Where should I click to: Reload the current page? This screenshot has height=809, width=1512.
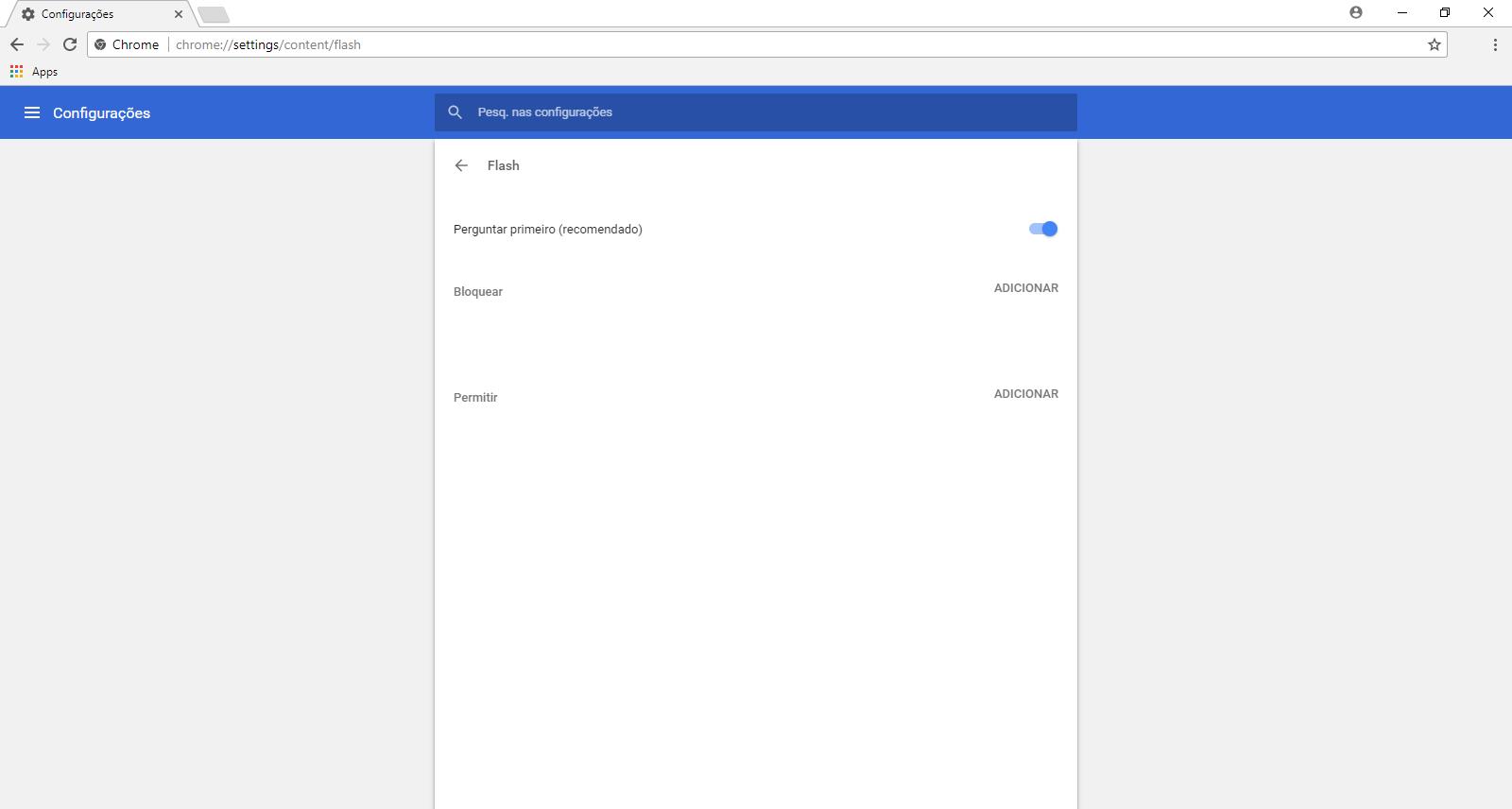[70, 44]
